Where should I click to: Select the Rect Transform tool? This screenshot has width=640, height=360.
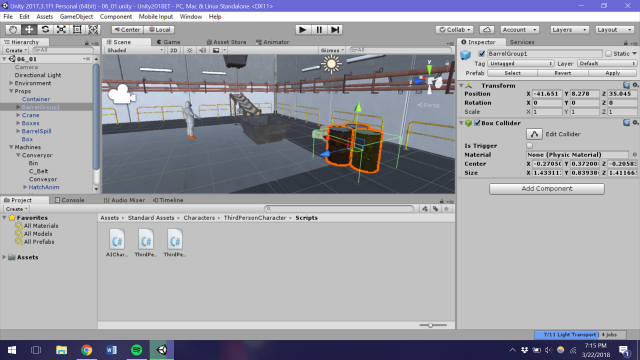point(77,29)
